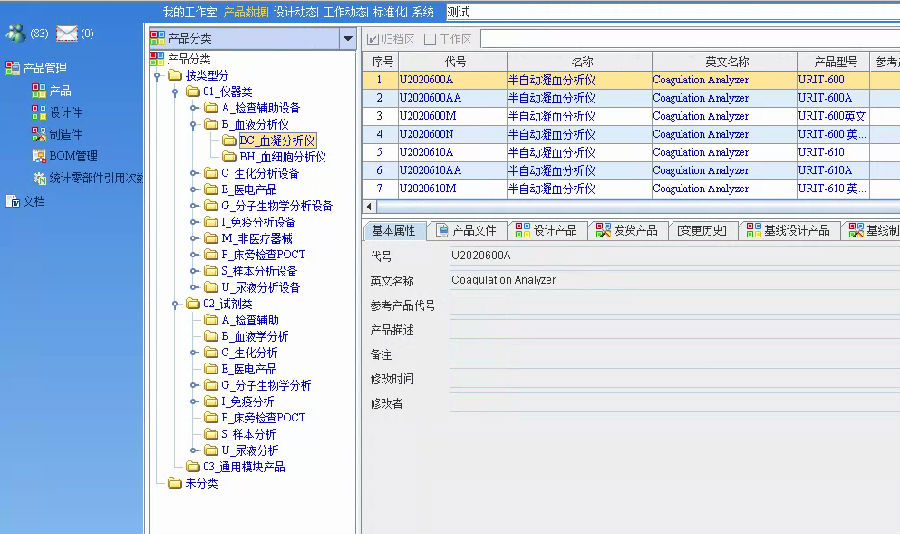Image resolution: width=900 pixels, height=534 pixels.
Task: Switch to the 产品文件 tab
Action: pos(466,231)
